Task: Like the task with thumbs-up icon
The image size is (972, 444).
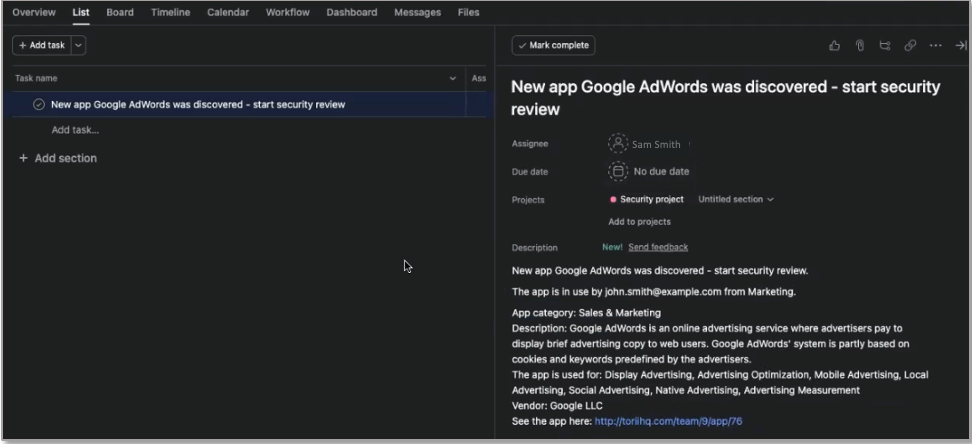Action: coord(834,45)
